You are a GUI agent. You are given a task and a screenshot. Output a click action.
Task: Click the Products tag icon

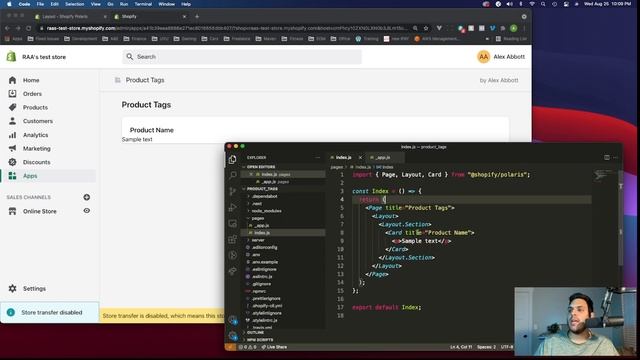pyautogui.click(x=12, y=107)
